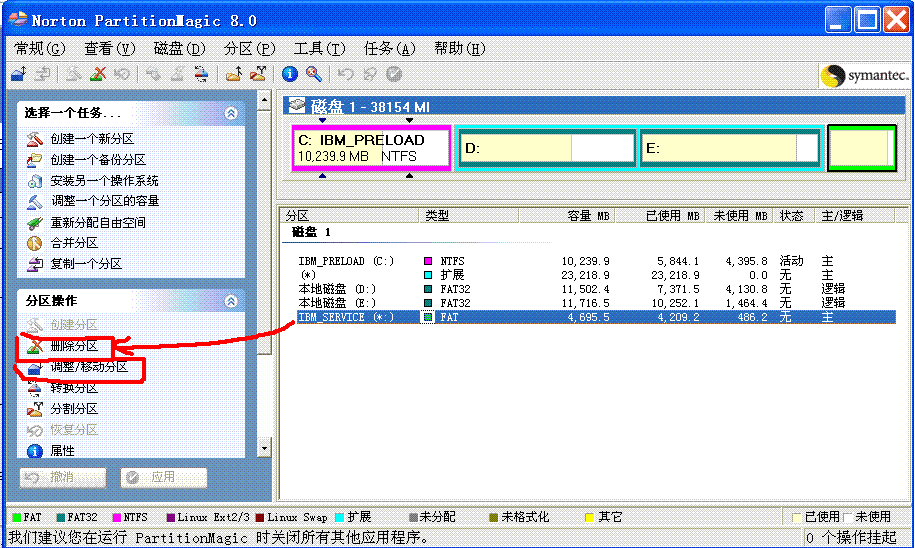Click icon beside 安装另一个操作系统 task

34,181
